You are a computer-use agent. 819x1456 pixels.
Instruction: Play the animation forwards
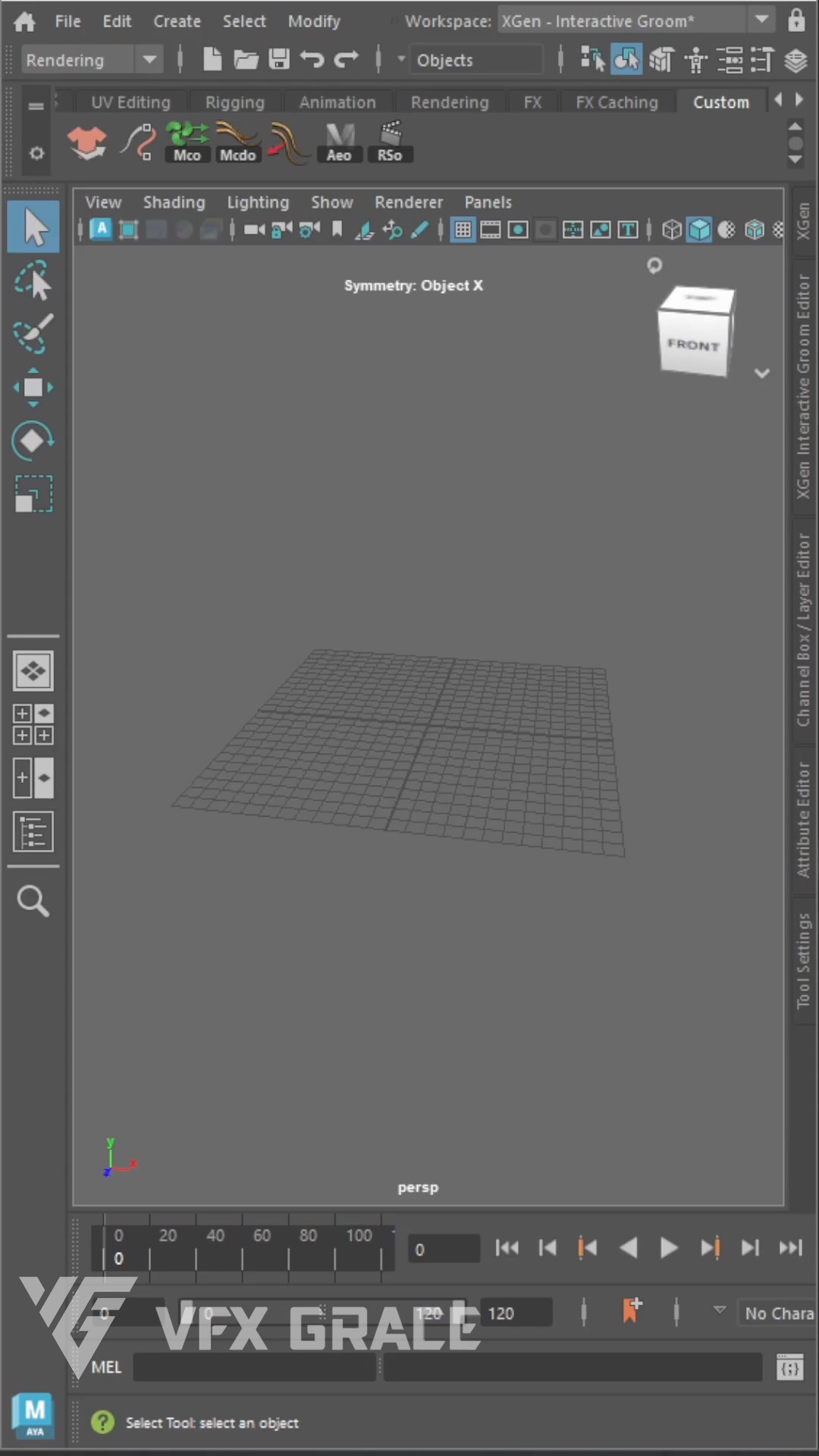(668, 1247)
